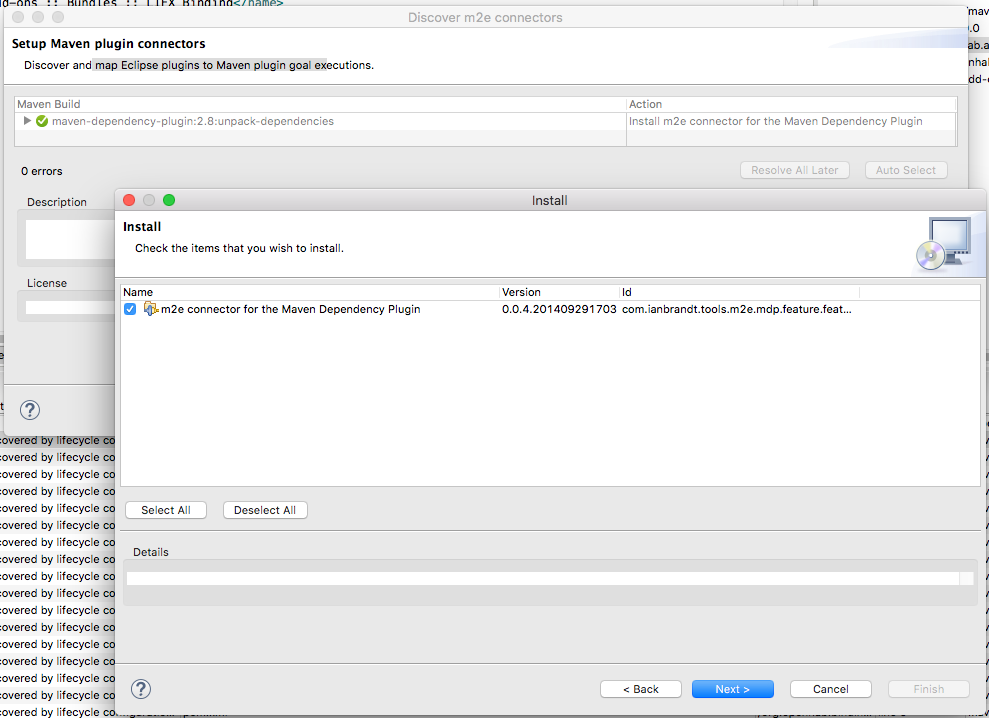Expand maven-dependency-plugin:2.8:unpack-dependencies row
989x718 pixels.
[x=26, y=121]
